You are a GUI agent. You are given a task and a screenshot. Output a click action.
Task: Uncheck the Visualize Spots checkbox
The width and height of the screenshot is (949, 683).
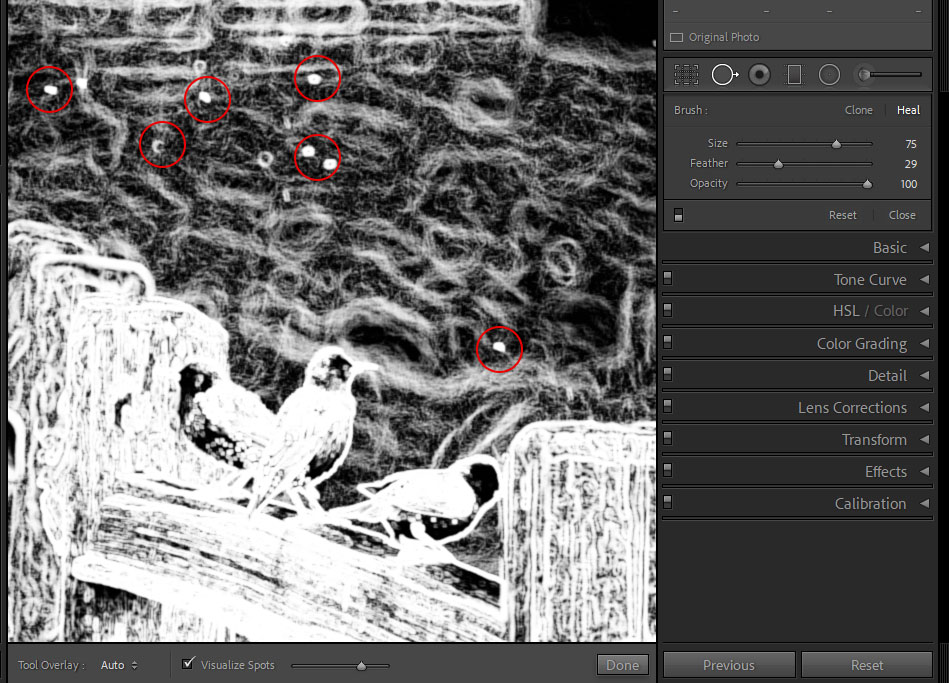(x=188, y=664)
